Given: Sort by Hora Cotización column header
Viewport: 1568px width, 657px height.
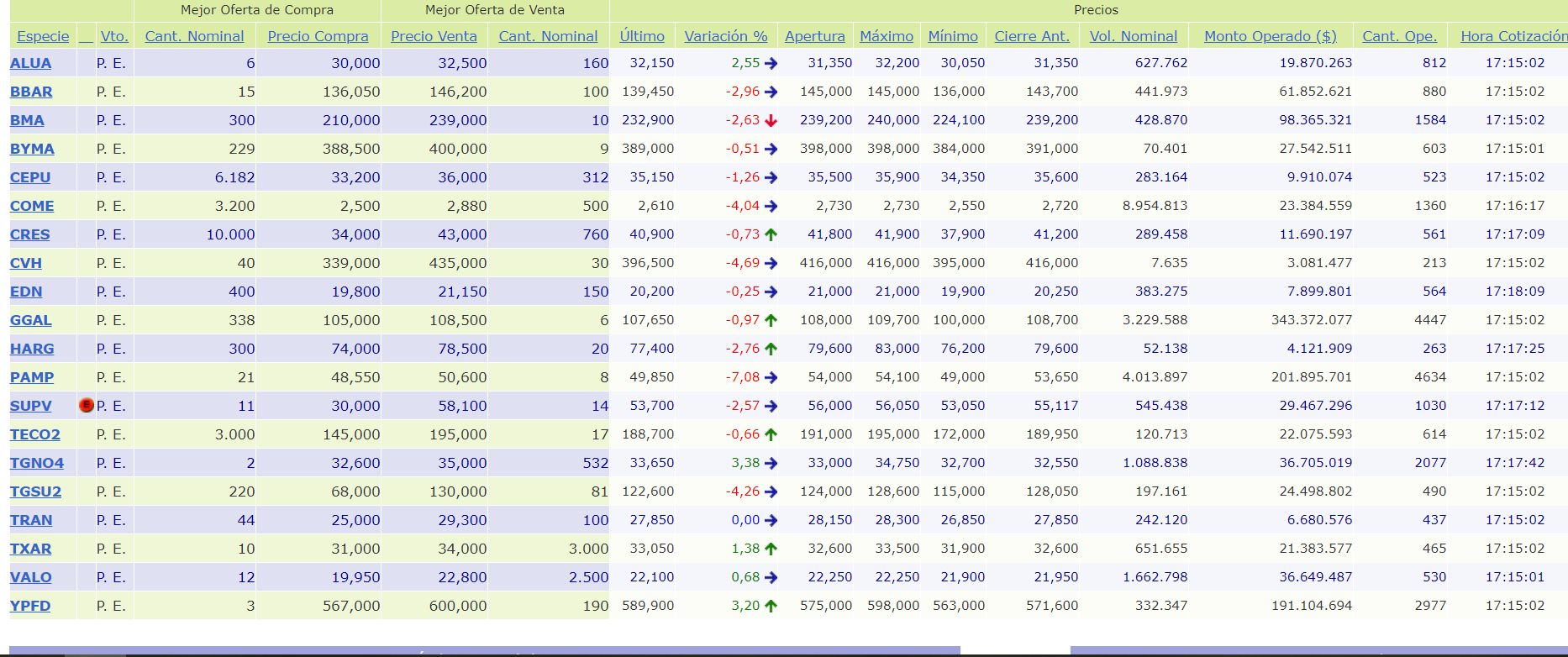Looking at the screenshot, I should [x=1514, y=36].
